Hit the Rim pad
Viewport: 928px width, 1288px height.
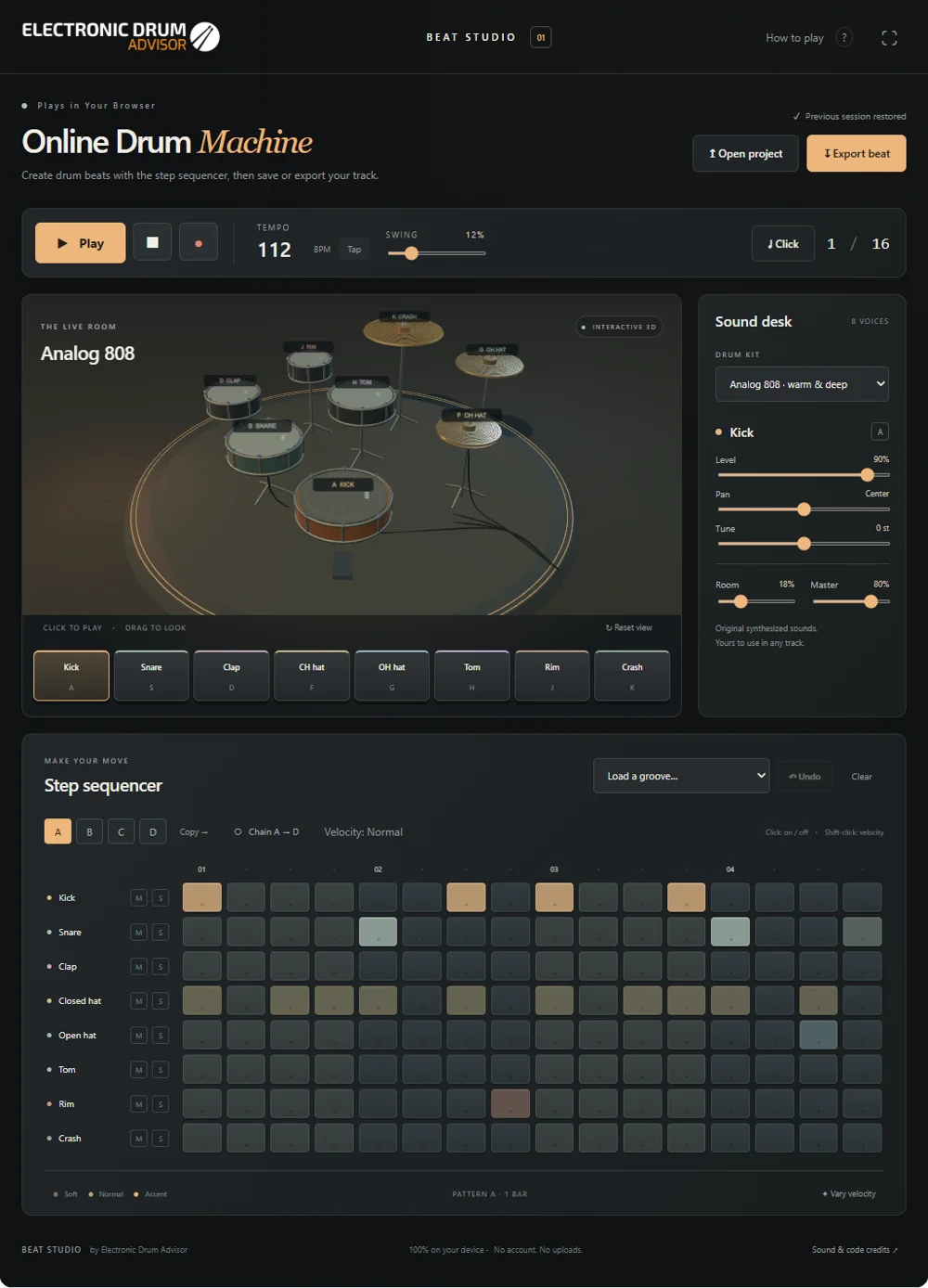pyautogui.click(x=552, y=676)
